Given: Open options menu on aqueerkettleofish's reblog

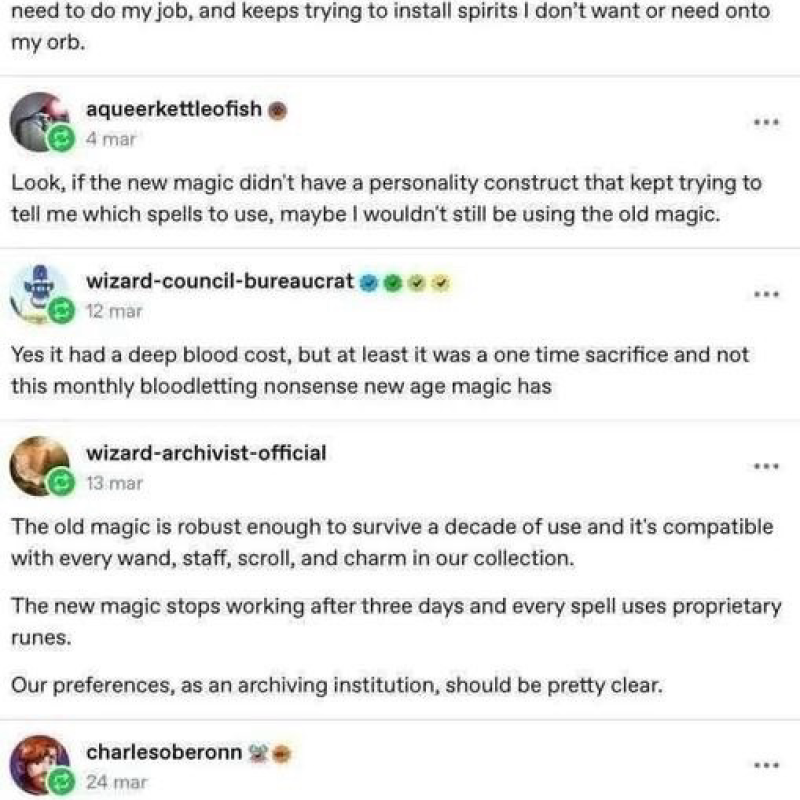Looking at the screenshot, I should point(766,123).
